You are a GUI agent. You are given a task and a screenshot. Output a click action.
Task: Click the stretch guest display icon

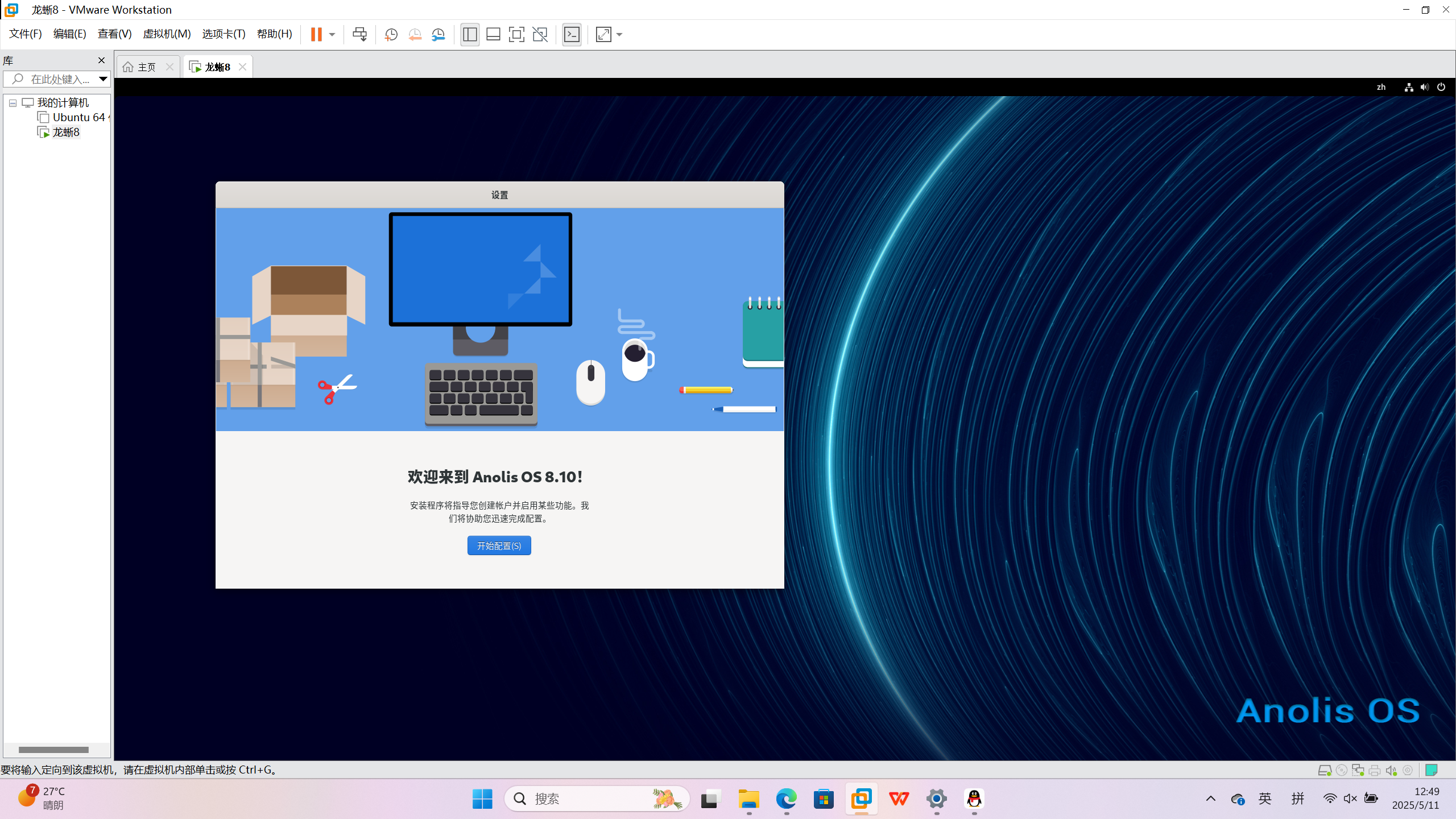pyautogui.click(x=603, y=35)
